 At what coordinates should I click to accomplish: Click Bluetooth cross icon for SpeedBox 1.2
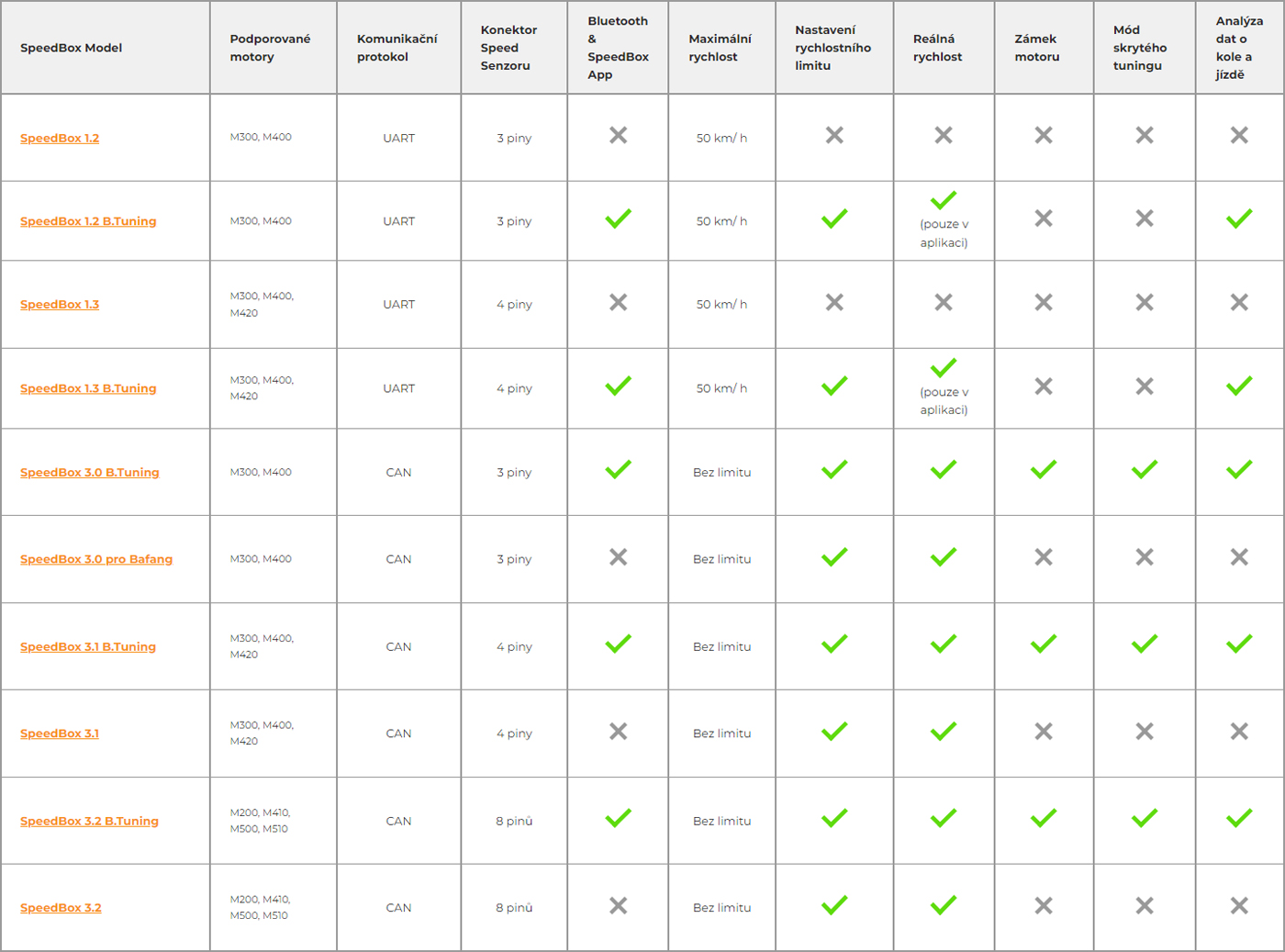coord(619,135)
